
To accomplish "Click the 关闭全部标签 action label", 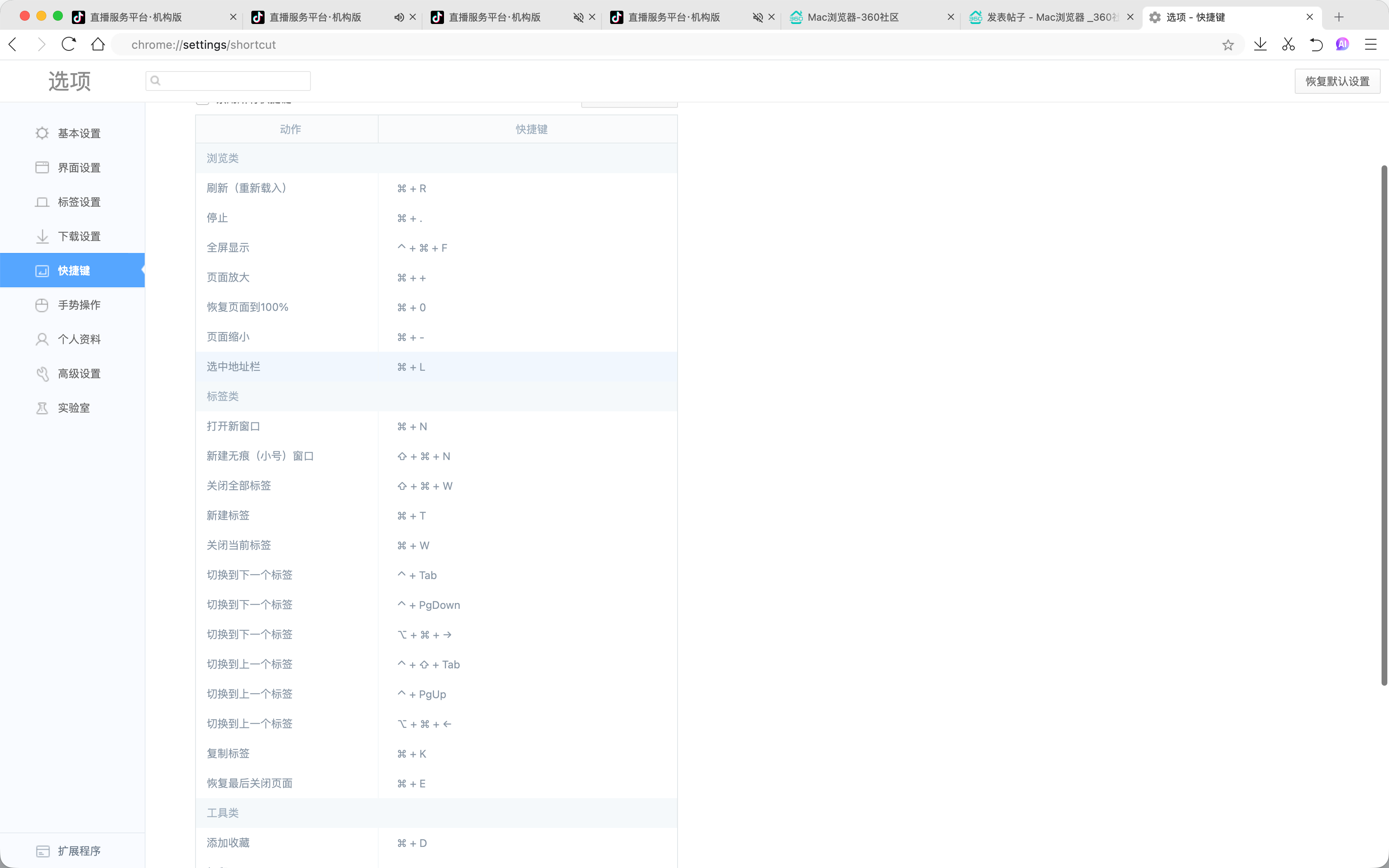I will [239, 486].
